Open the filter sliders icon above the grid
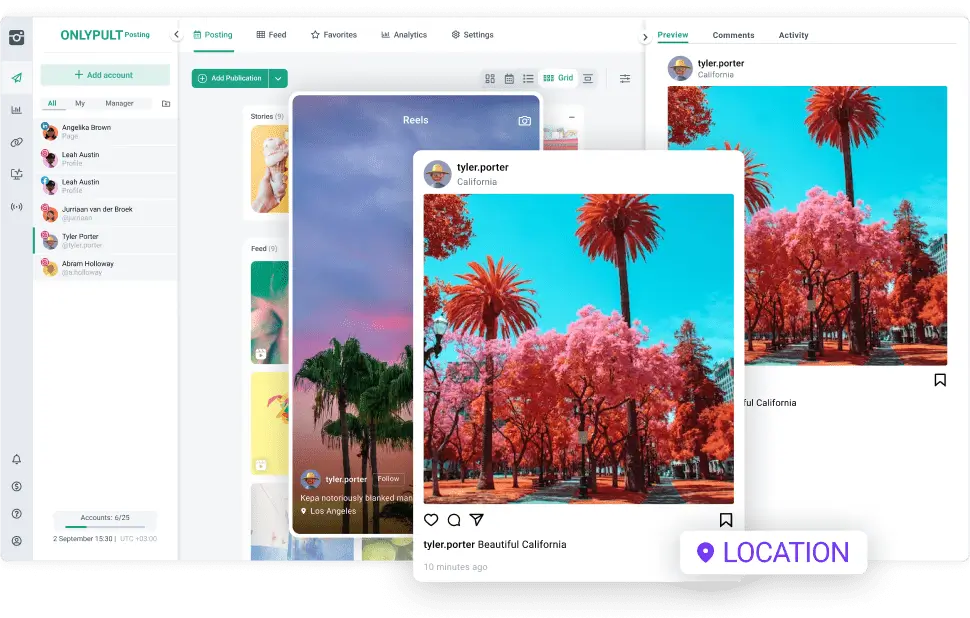The image size is (970, 618). point(626,77)
